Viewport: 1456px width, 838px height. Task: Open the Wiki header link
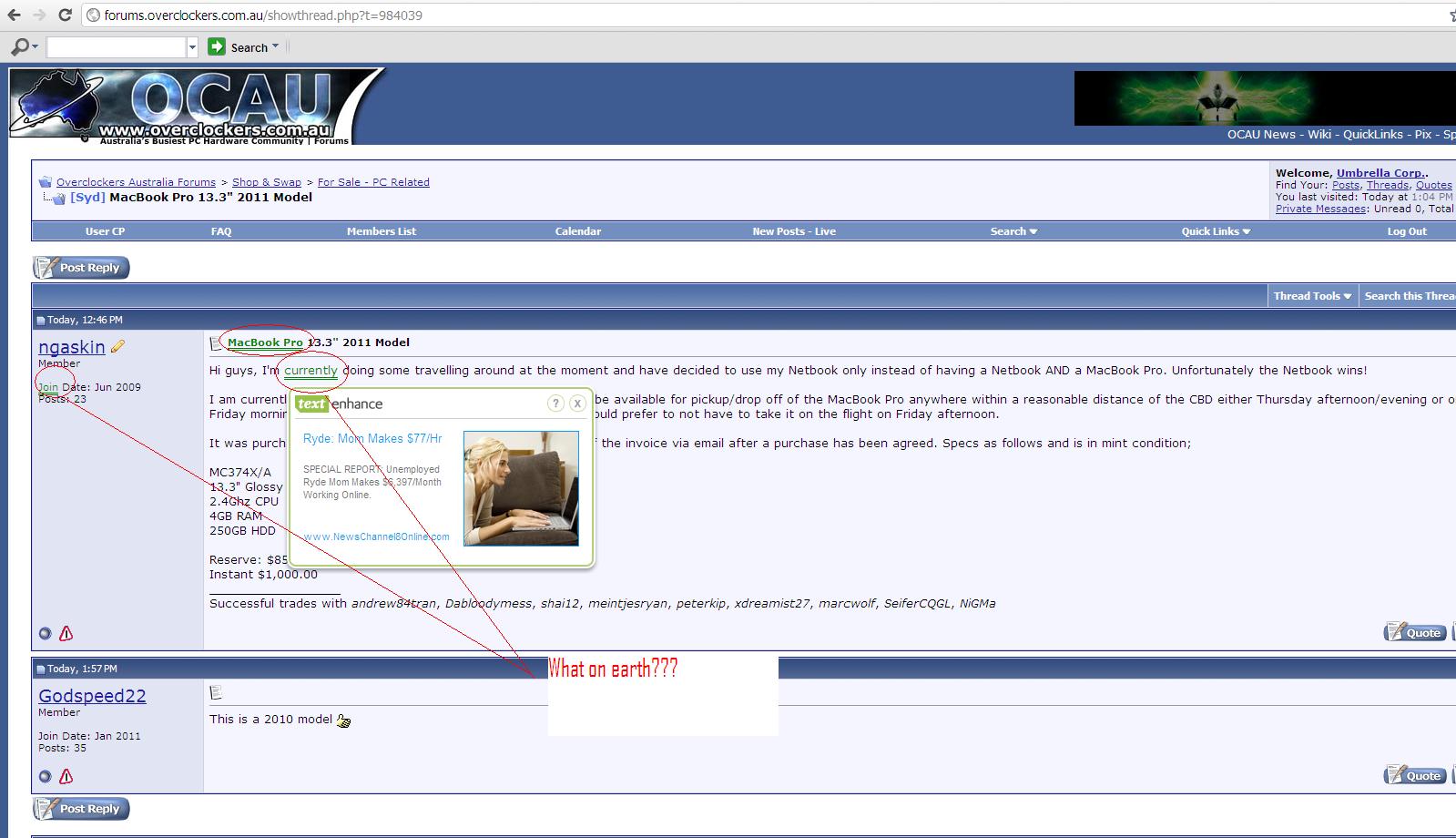click(x=1319, y=134)
